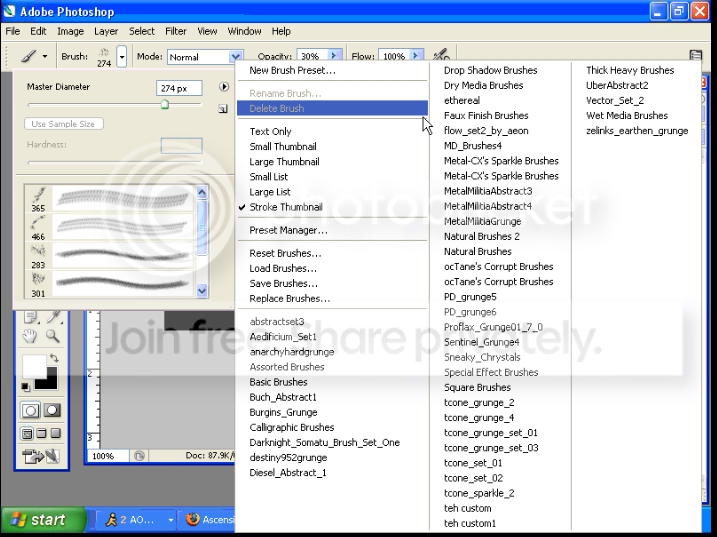This screenshot has width=717, height=537.
Task: Select the Hand tool
Action: (30, 336)
